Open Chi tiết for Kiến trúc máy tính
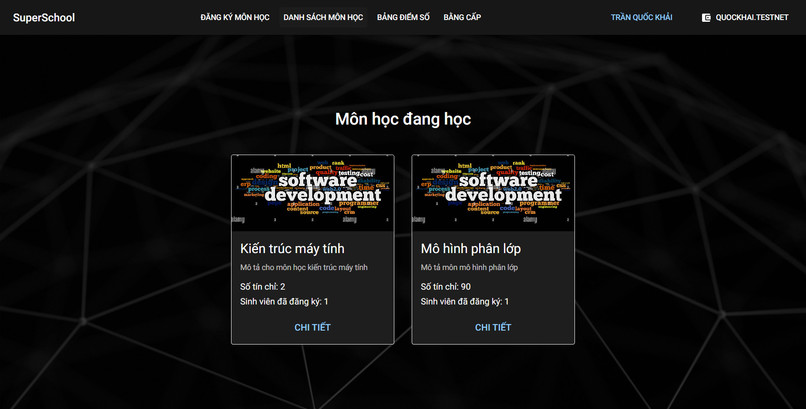Viewport: 806px width, 409px height. [x=313, y=327]
